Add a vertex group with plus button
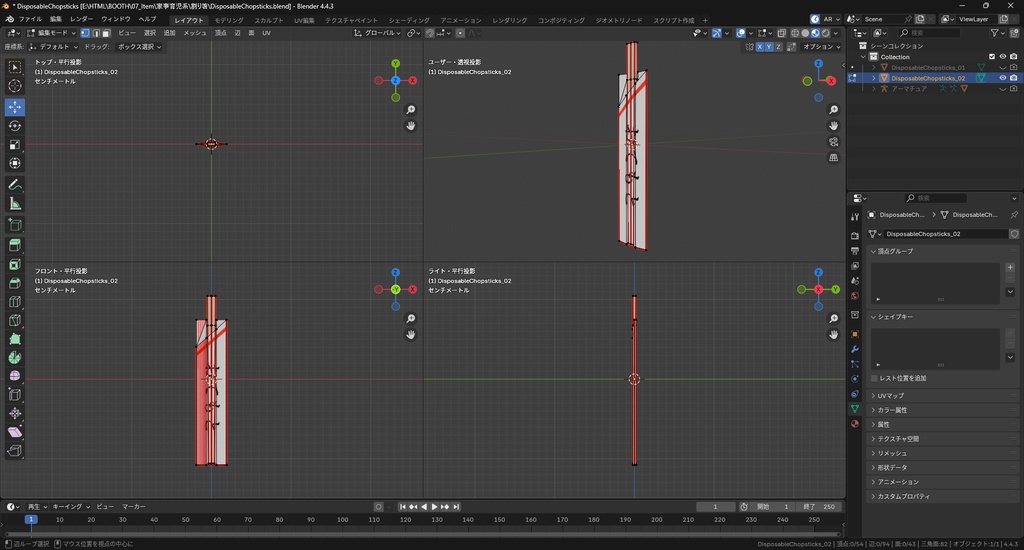 (1010, 267)
